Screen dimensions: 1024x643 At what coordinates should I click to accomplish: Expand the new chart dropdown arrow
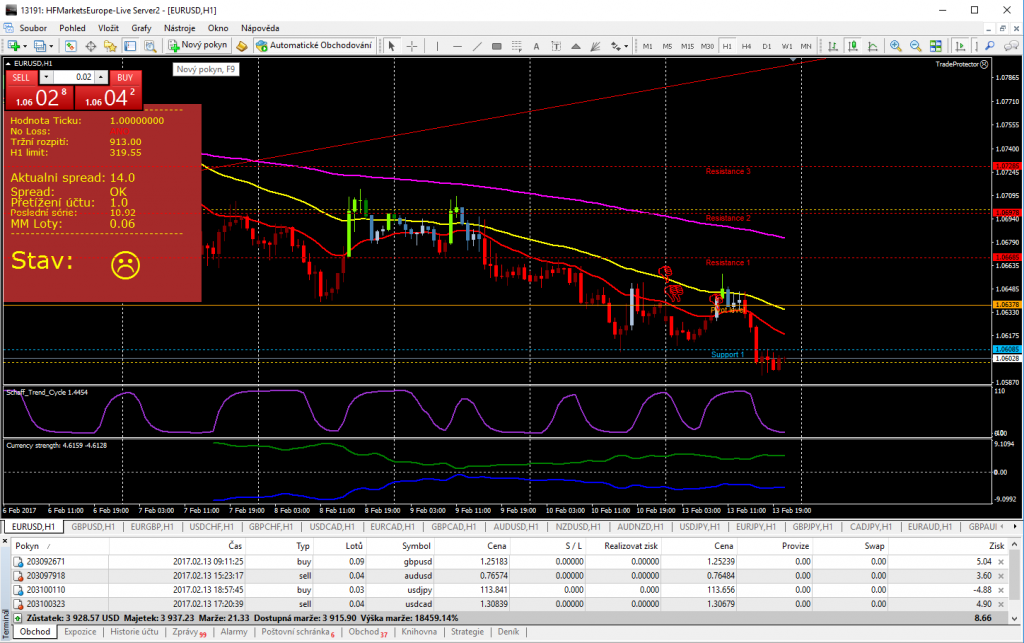tap(25, 46)
